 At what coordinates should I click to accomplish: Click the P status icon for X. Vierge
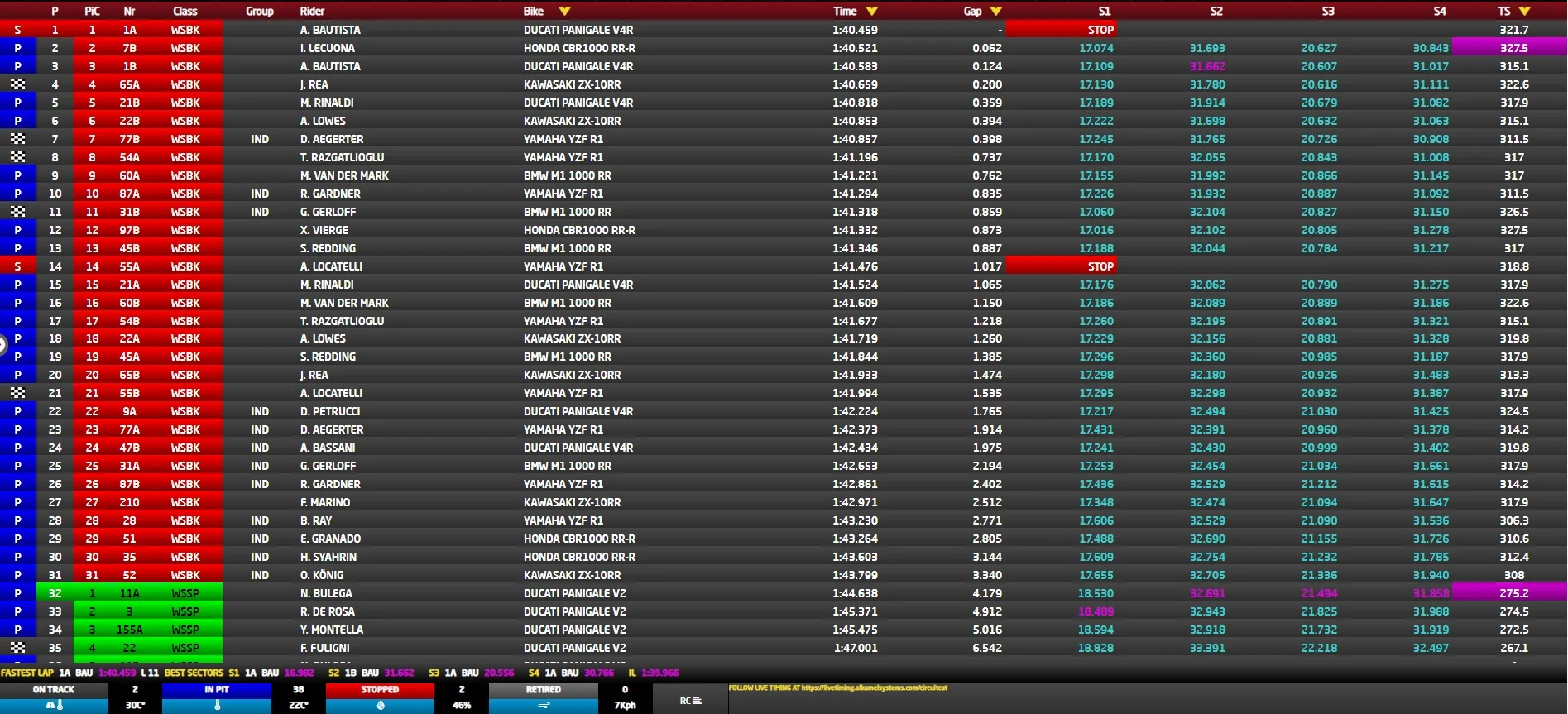pos(17,230)
